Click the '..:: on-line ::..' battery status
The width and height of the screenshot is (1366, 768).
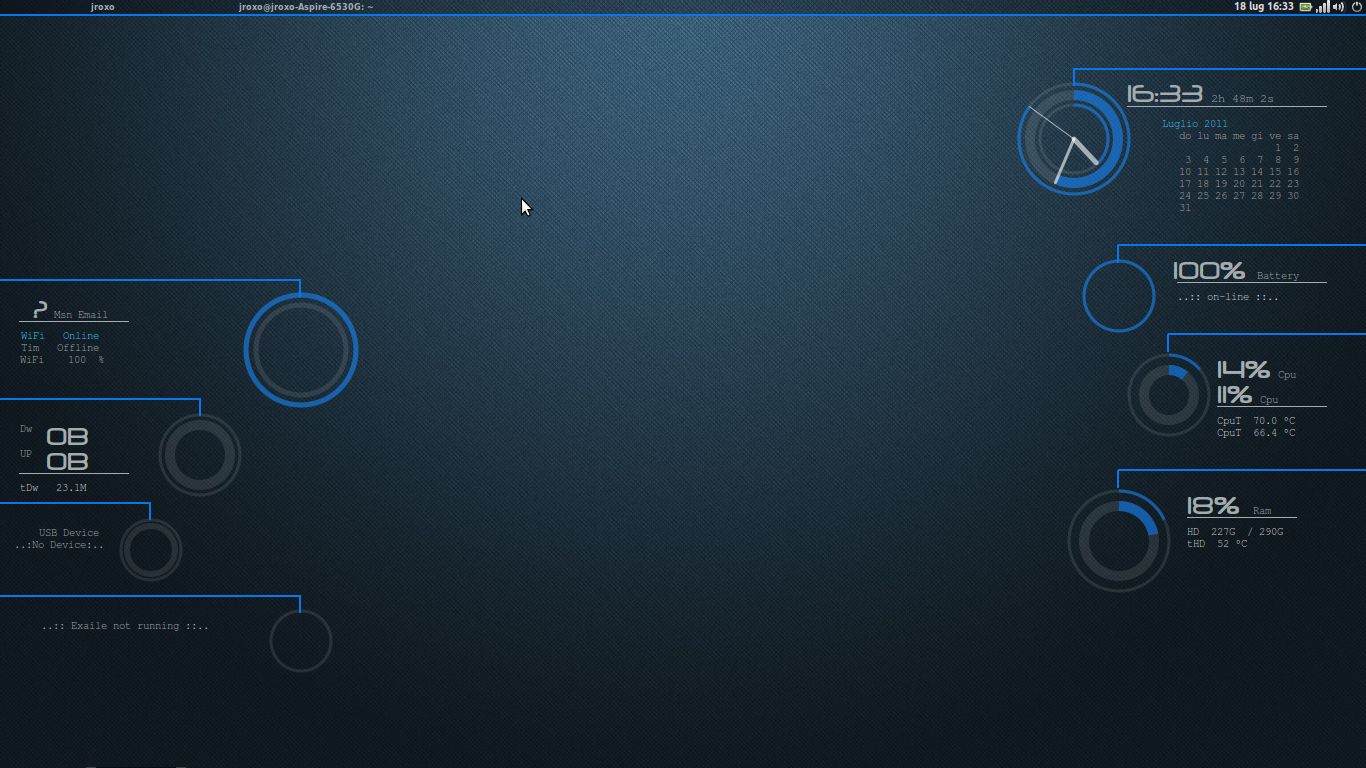pyautogui.click(x=1228, y=297)
